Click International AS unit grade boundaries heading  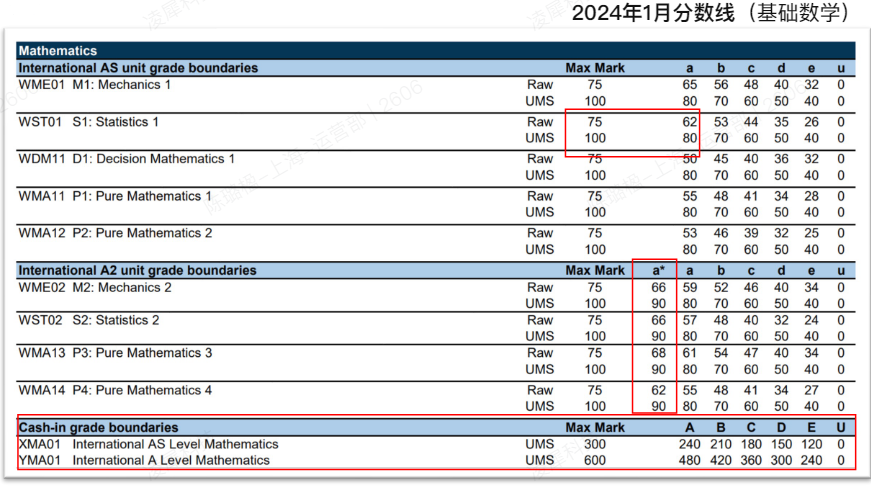[x=138, y=68]
